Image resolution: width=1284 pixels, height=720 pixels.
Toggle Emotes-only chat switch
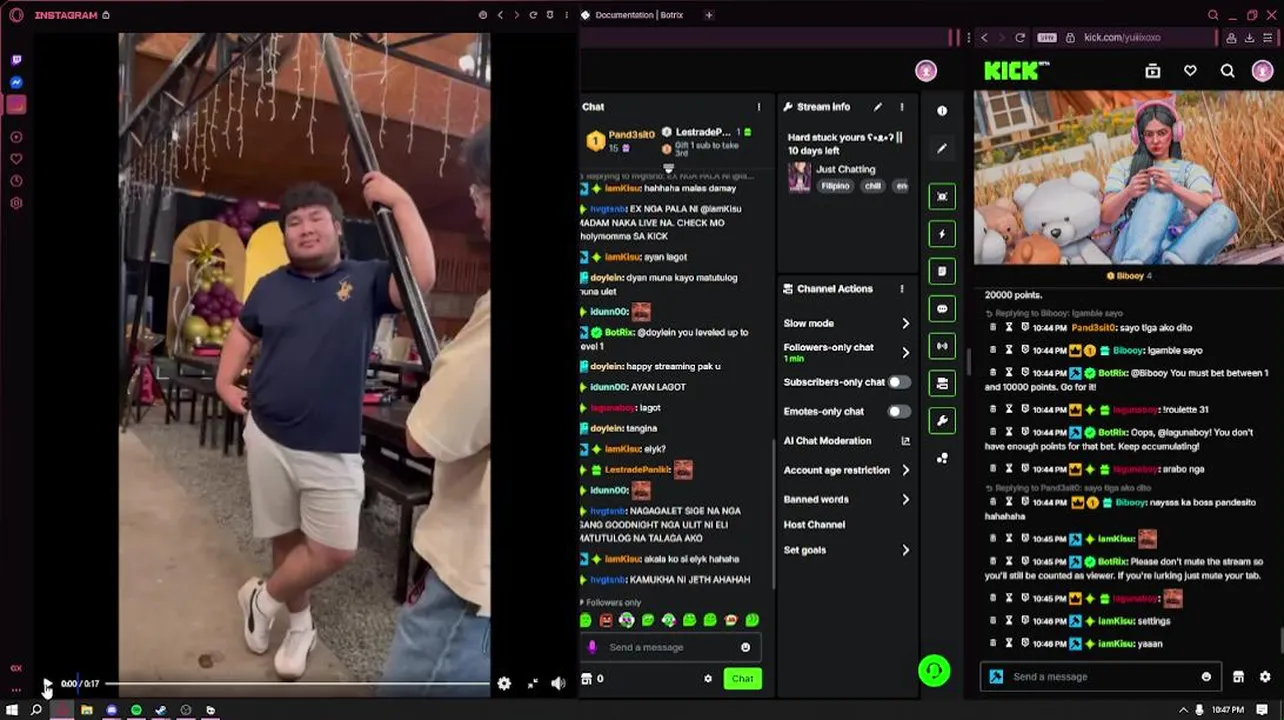pyautogui.click(x=899, y=411)
